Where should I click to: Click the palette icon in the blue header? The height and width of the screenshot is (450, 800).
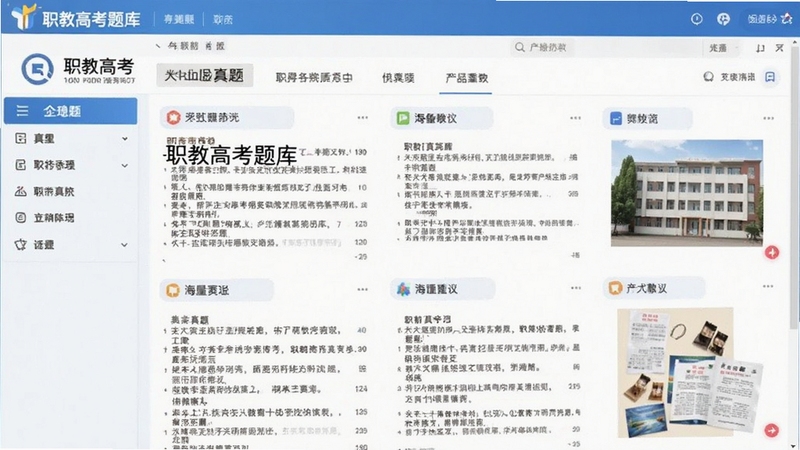(723, 19)
